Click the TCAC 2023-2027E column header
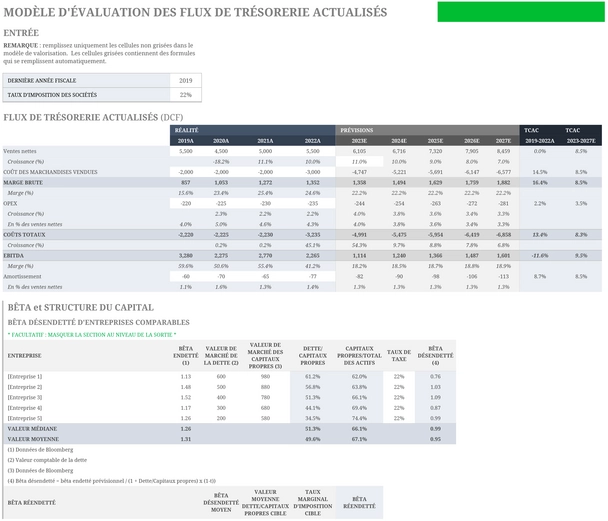Viewport: 608px width, 521px height. pyautogui.click(x=581, y=136)
